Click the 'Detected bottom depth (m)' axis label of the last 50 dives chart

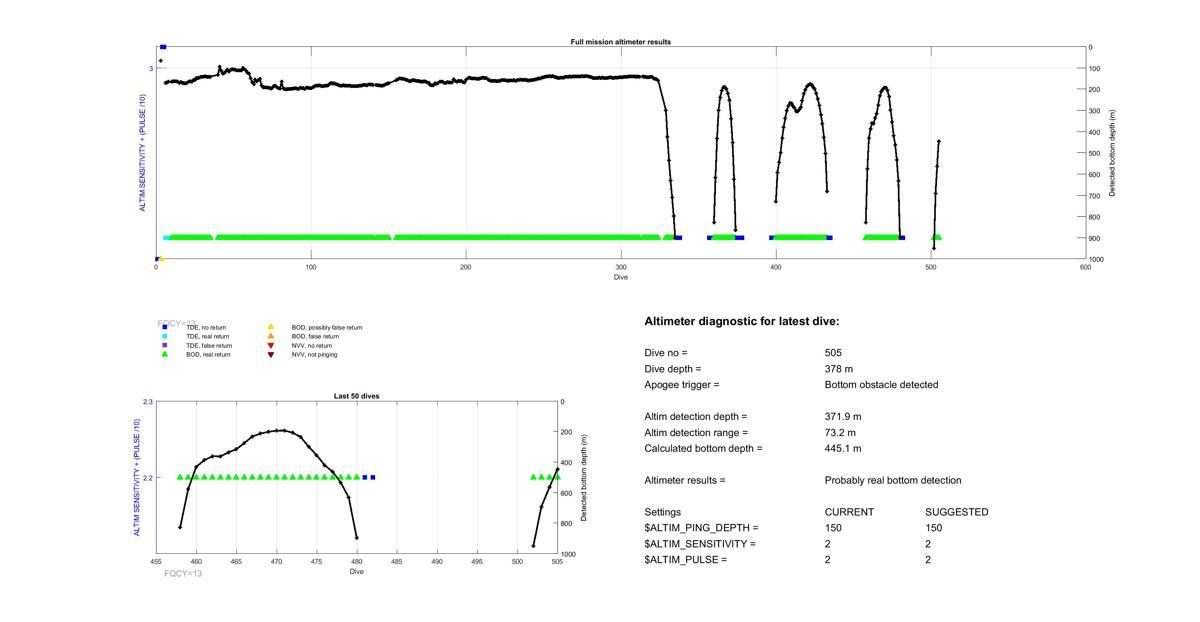[x=583, y=478]
